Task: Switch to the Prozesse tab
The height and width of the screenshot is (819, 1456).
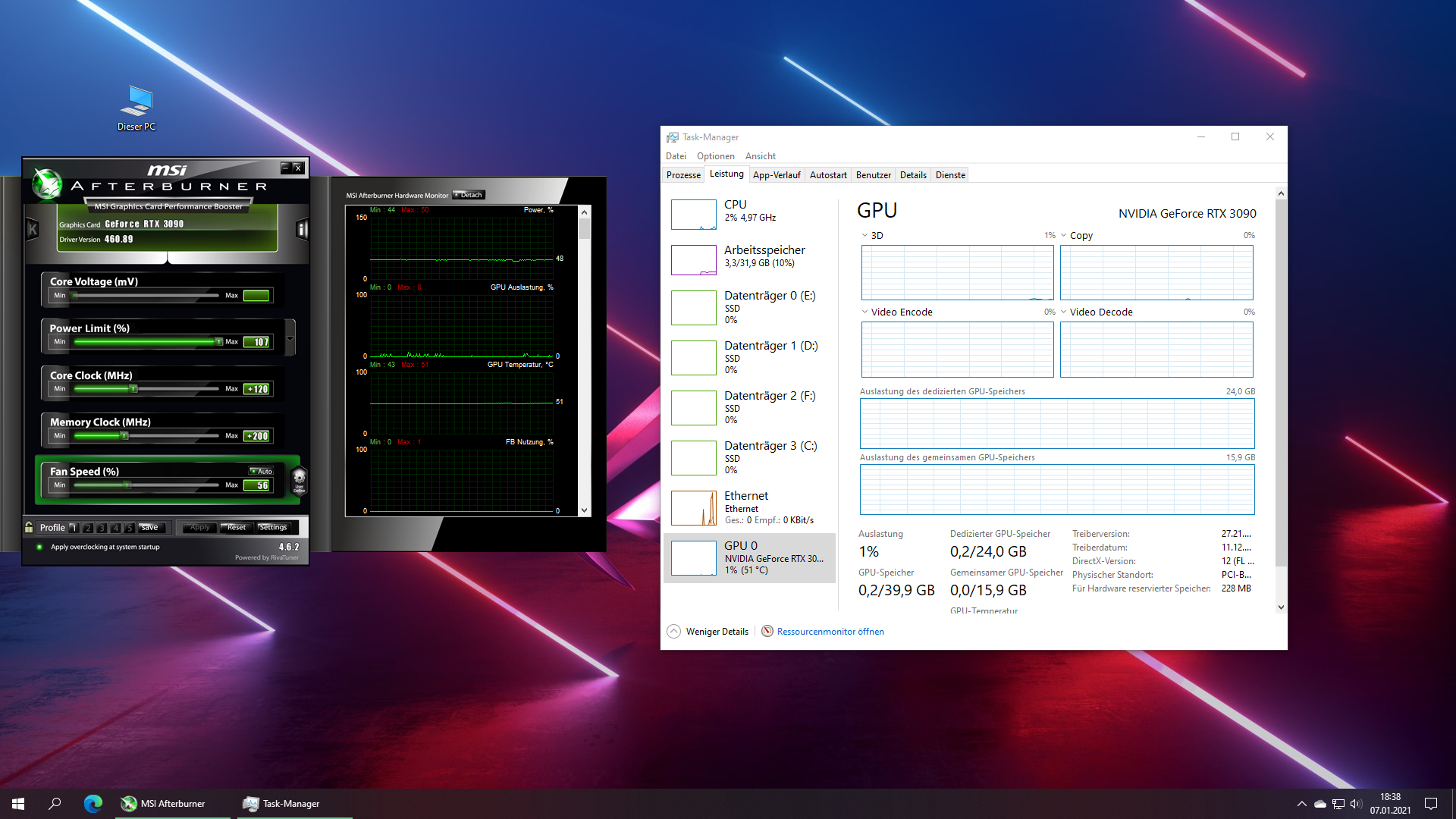Action: pyautogui.click(x=683, y=174)
